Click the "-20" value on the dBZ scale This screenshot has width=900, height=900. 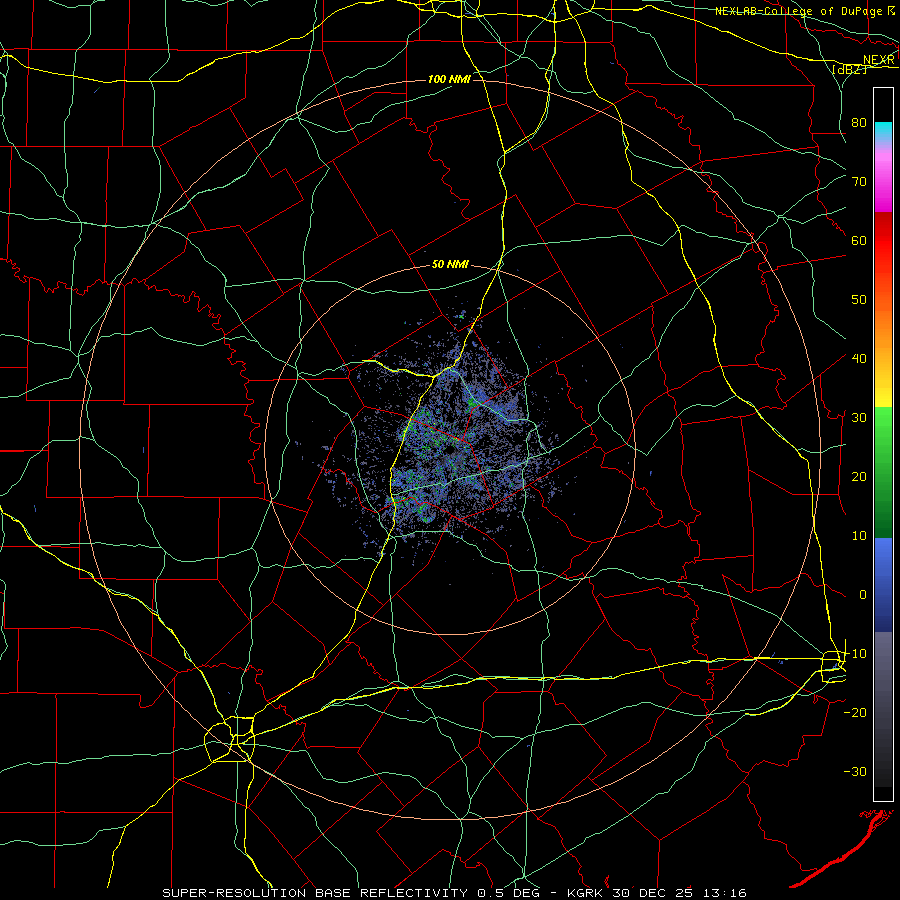pos(855,712)
